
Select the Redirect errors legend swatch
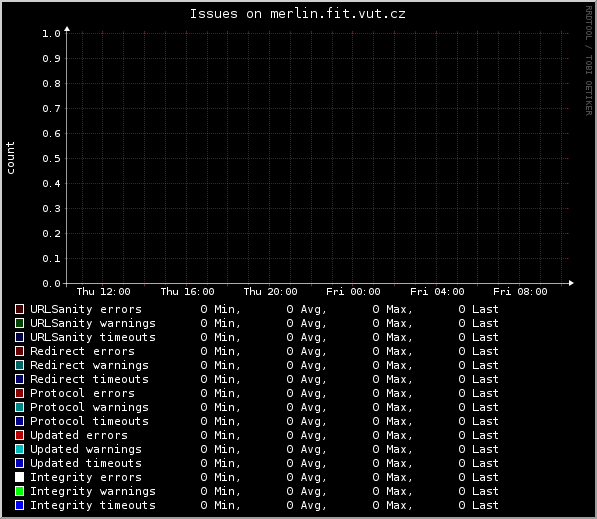pyautogui.click(x=19, y=351)
